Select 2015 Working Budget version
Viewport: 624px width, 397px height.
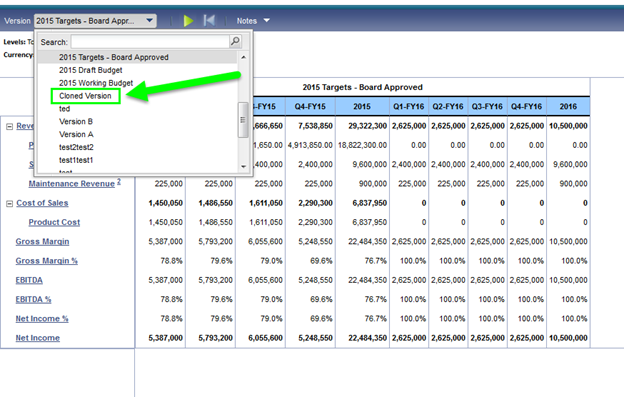96,83
